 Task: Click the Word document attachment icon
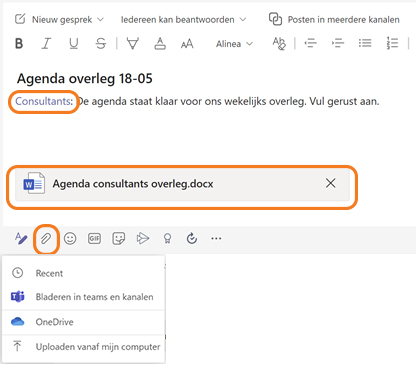pos(34,183)
